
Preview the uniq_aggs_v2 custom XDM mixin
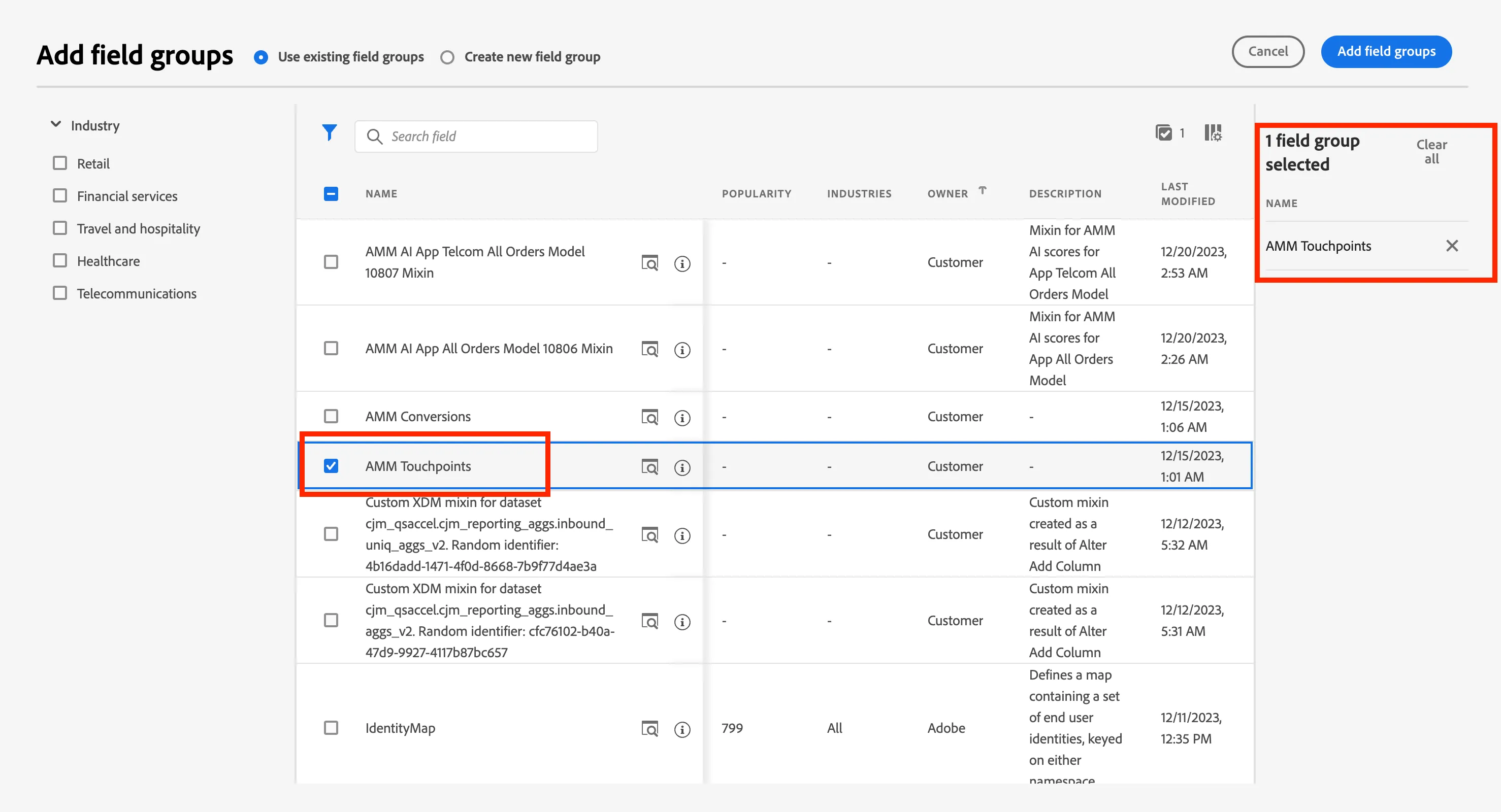pyautogui.click(x=649, y=535)
